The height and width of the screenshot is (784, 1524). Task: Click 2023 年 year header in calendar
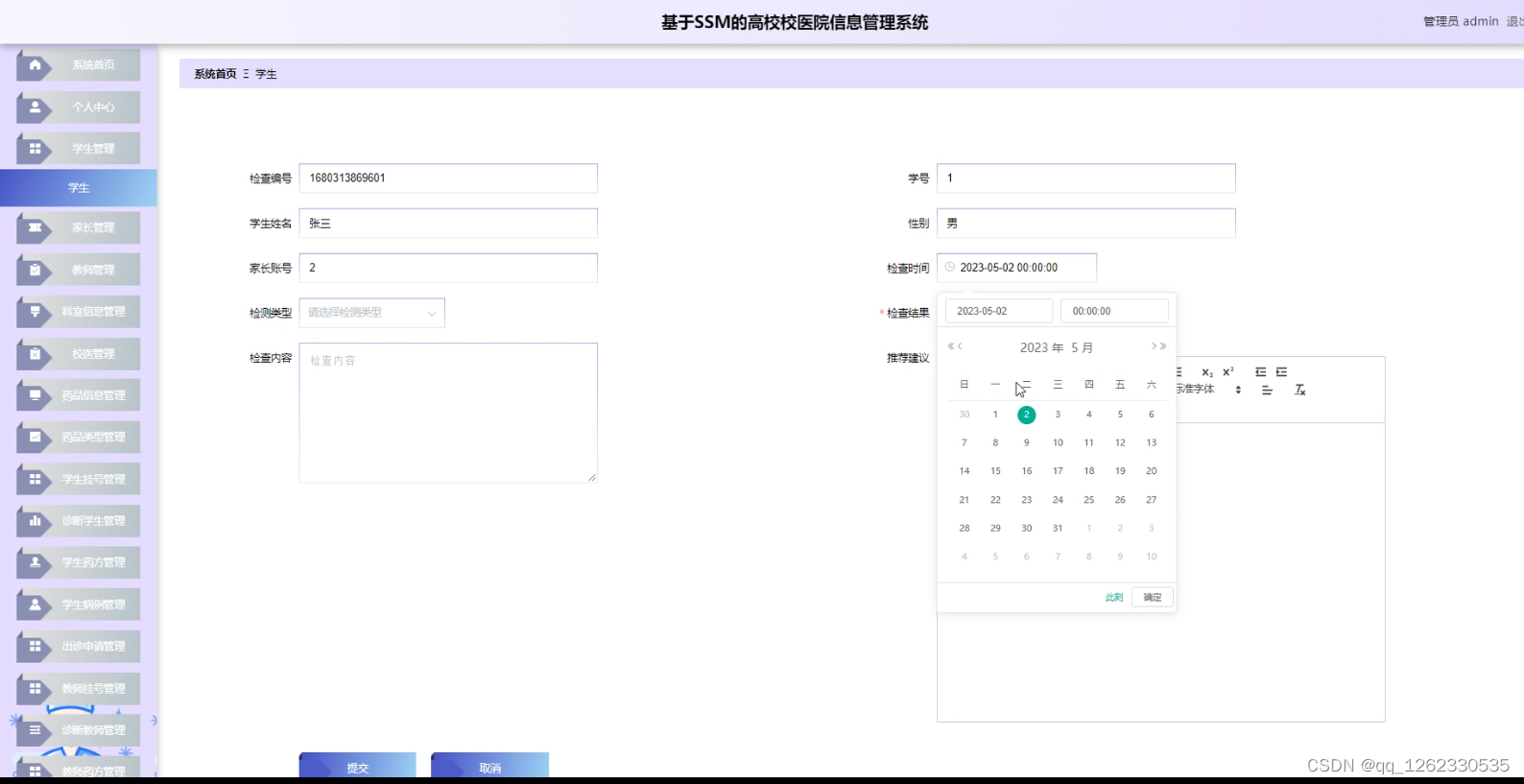tap(1041, 347)
